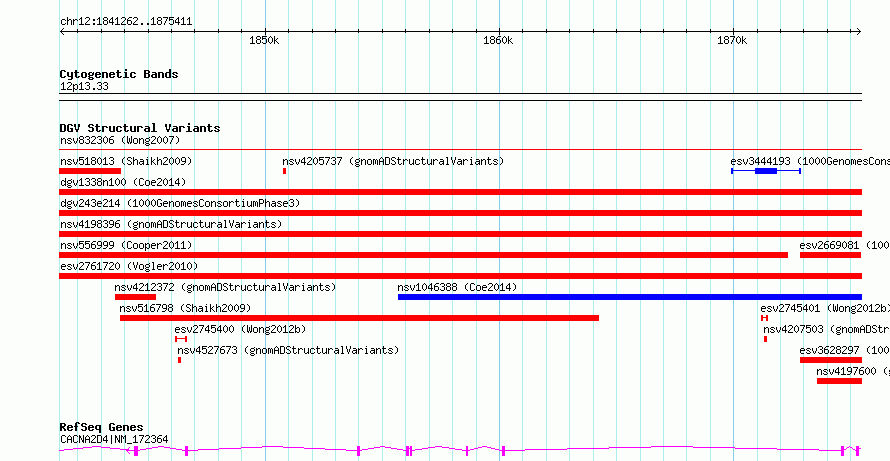
Task: Select the esv3628297 variant label
Action: (x=845, y=350)
